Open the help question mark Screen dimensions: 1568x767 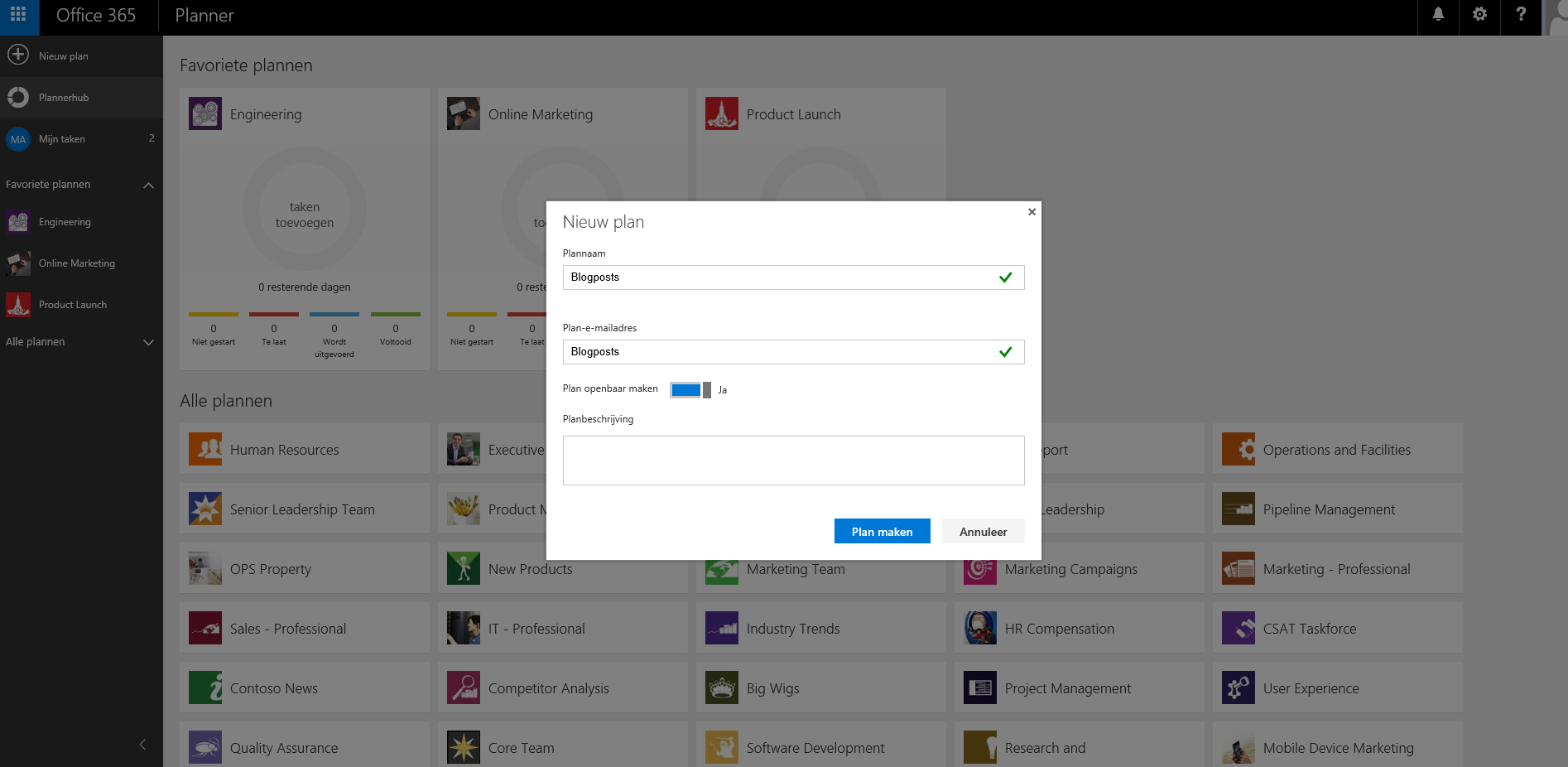pos(1521,14)
